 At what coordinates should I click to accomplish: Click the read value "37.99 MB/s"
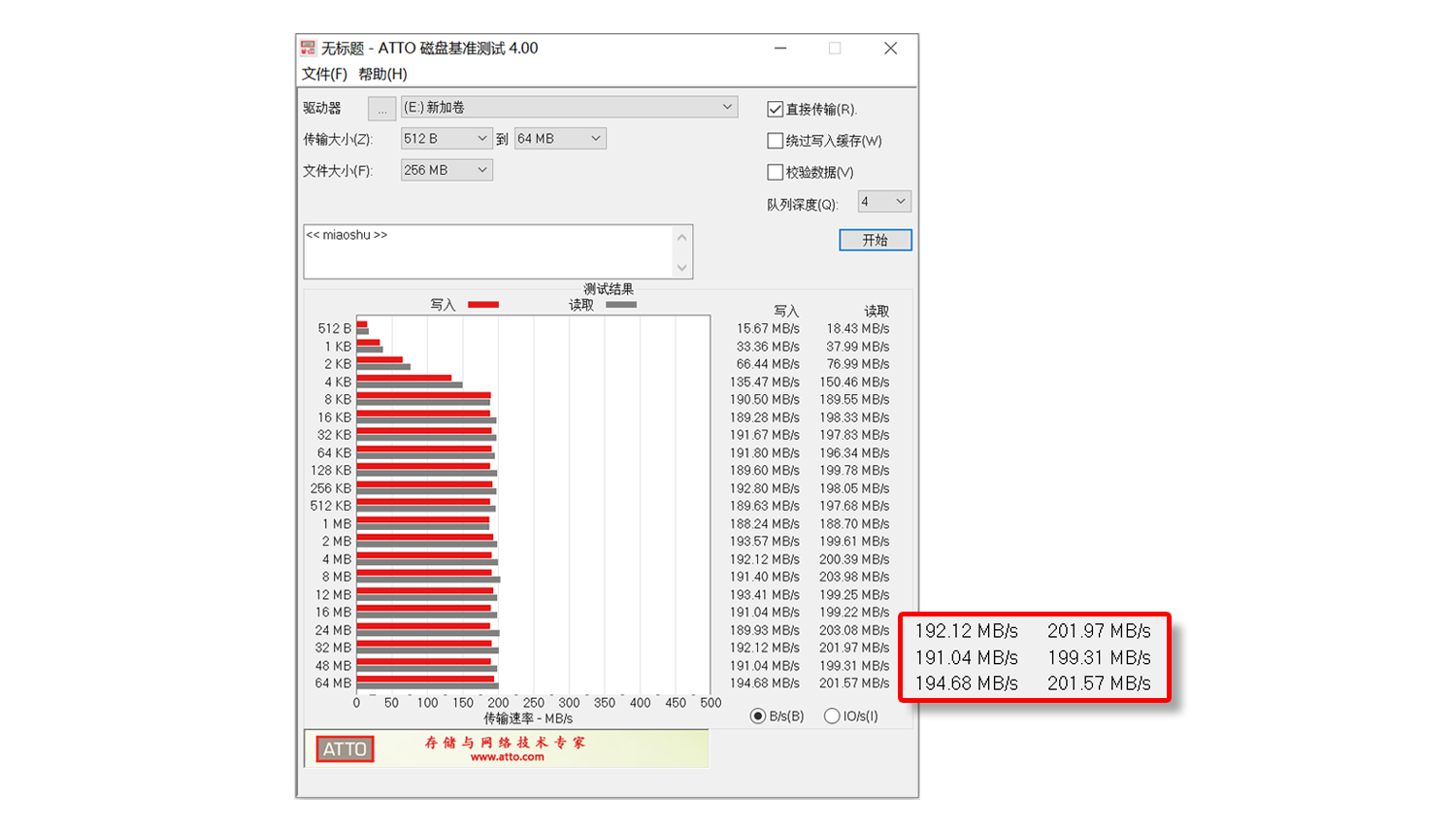[858, 347]
